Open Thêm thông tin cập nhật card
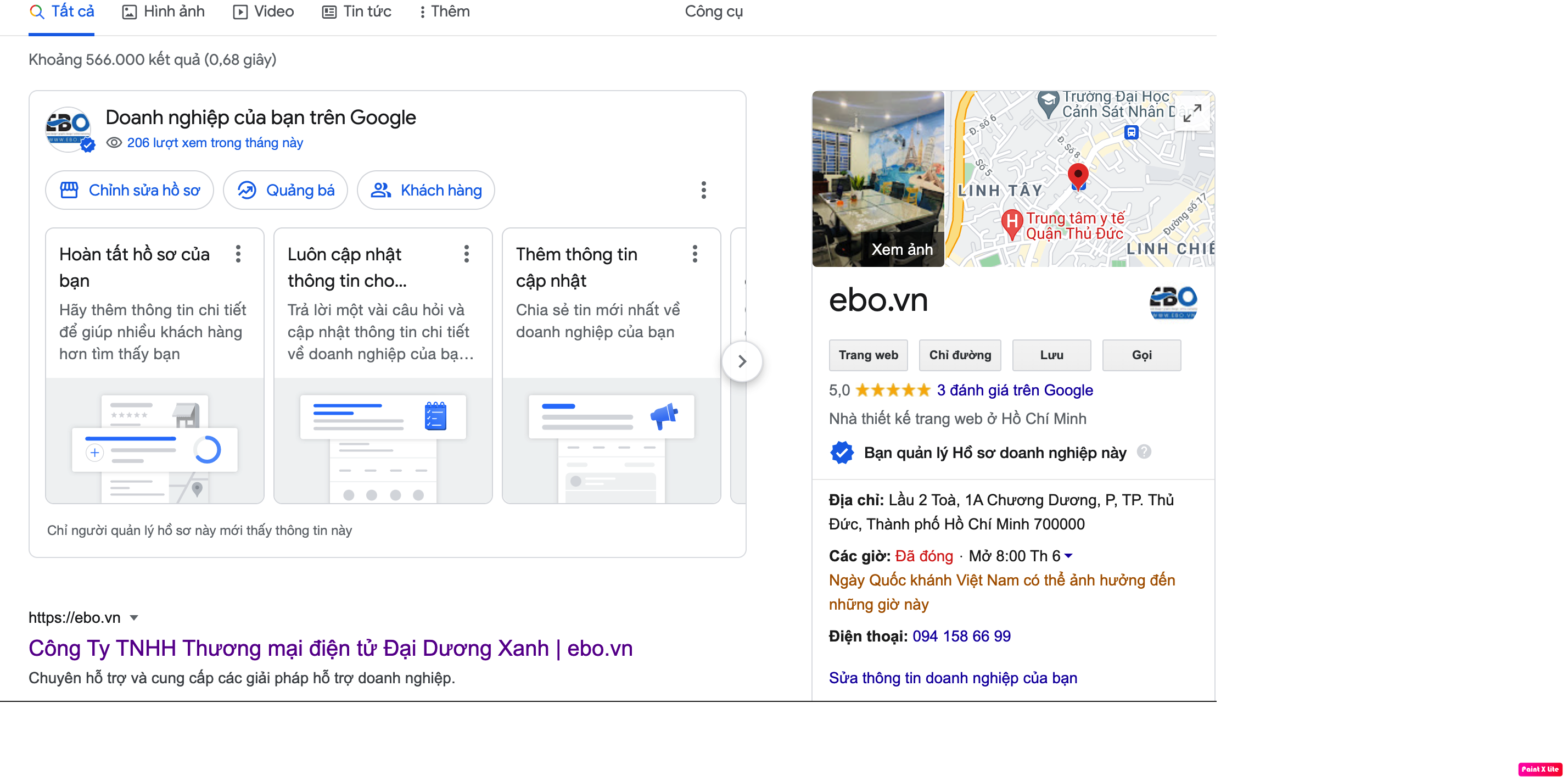This screenshot has width=1568, height=781. 611,366
